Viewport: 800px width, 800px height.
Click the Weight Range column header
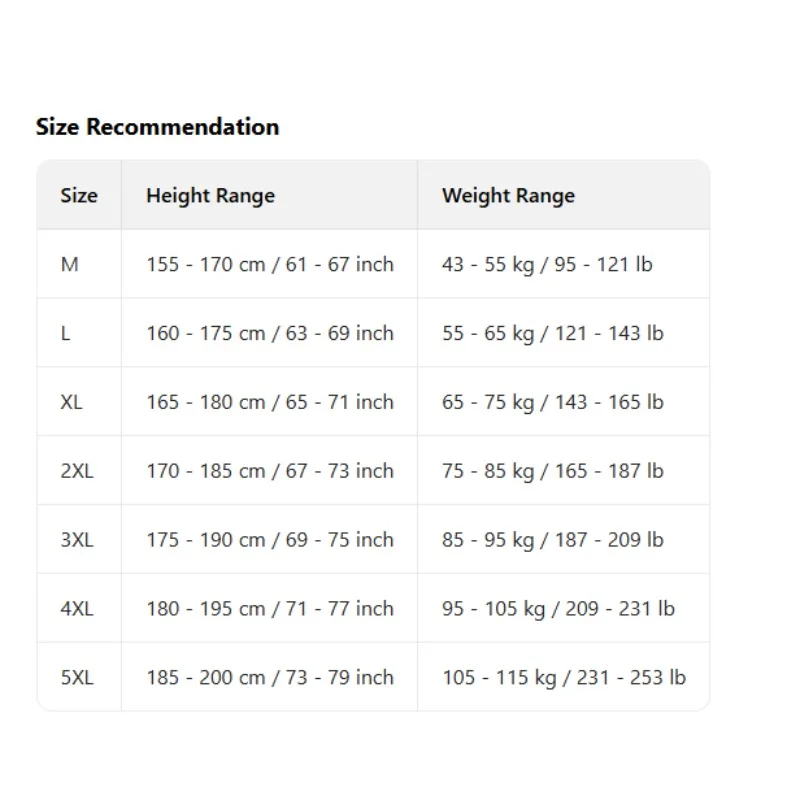pos(508,195)
